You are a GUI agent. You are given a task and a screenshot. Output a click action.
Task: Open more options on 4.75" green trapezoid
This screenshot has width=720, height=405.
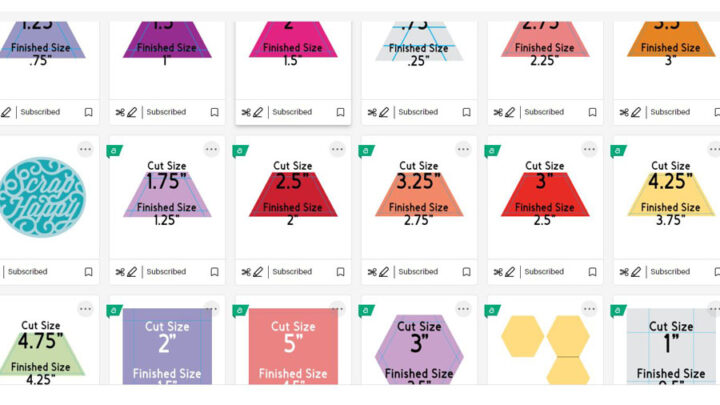tap(85, 309)
